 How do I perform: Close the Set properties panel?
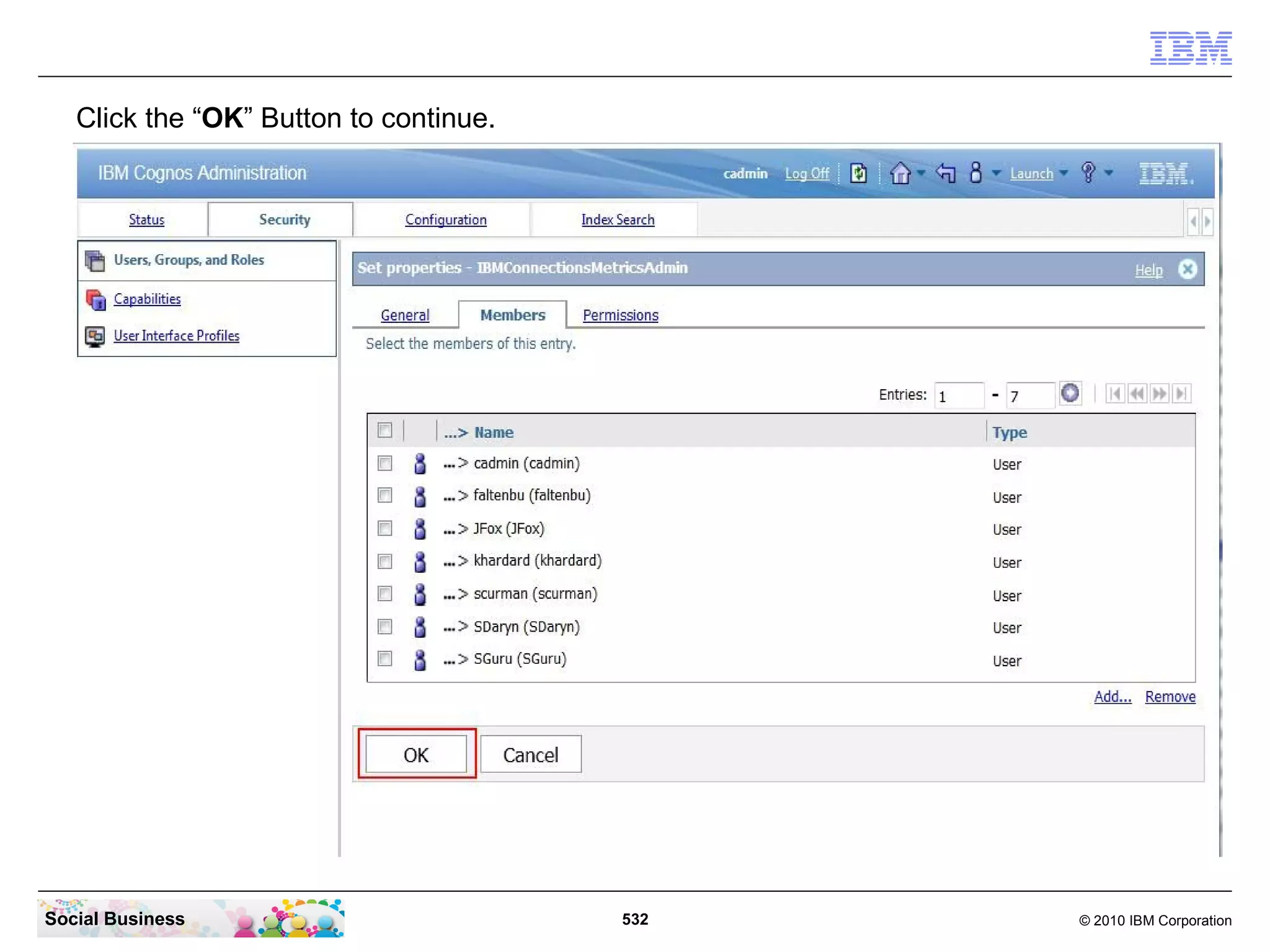click(x=1187, y=269)
